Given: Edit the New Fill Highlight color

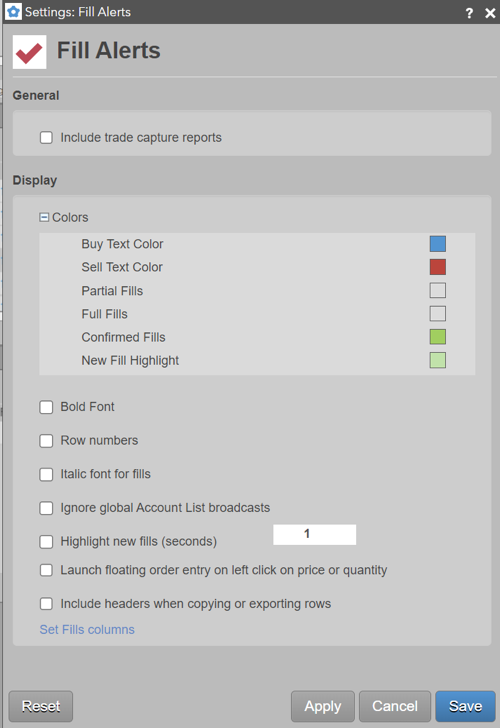Looking at the screenshot, I should 438,360.
